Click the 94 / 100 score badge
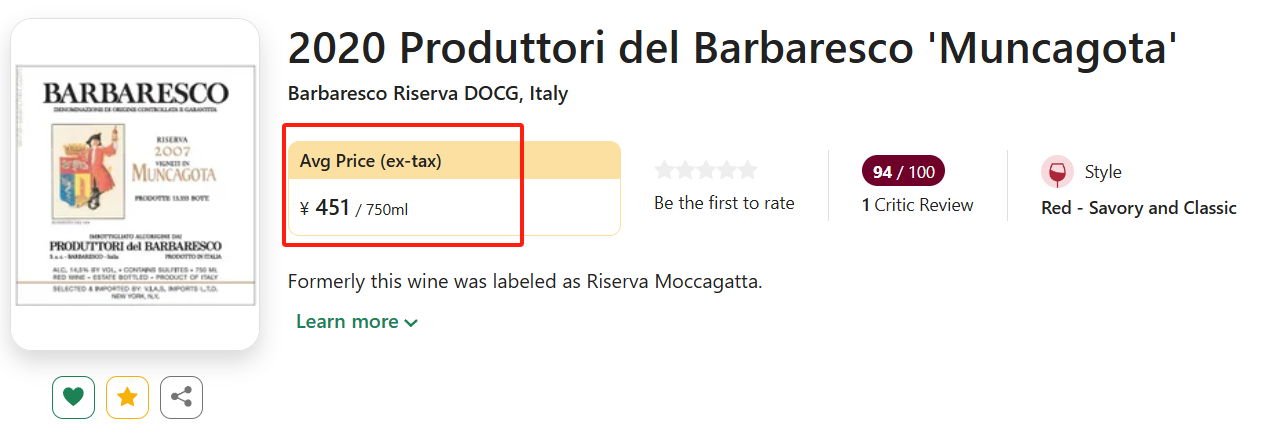 pos(903,172)
